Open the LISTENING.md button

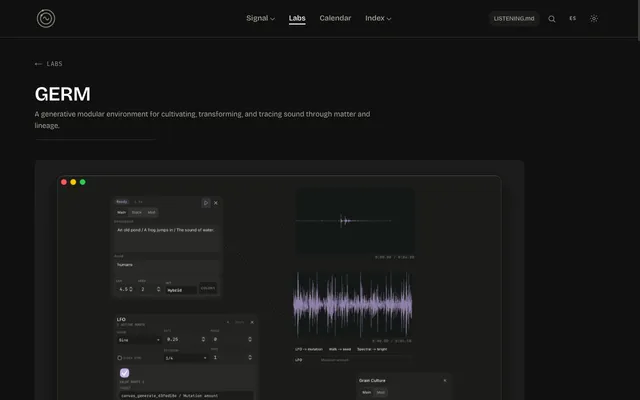(514, 18)
